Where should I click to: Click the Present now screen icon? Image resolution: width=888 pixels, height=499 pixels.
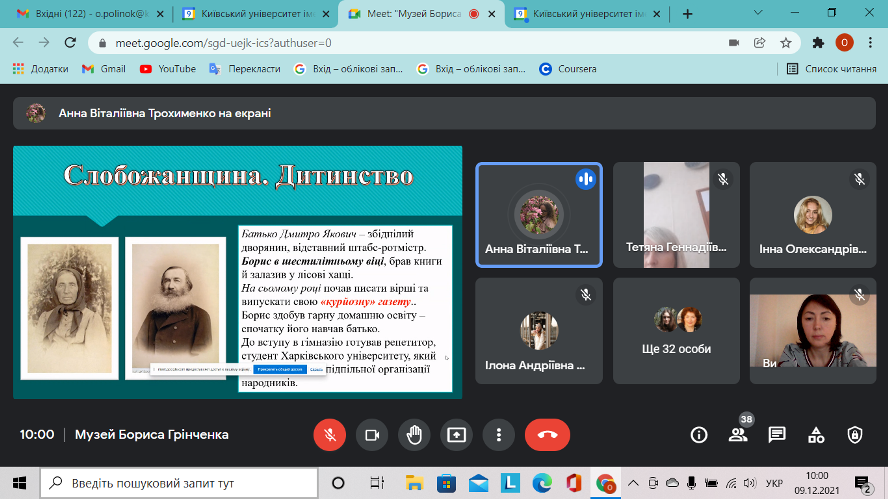[x=456, y=435]
